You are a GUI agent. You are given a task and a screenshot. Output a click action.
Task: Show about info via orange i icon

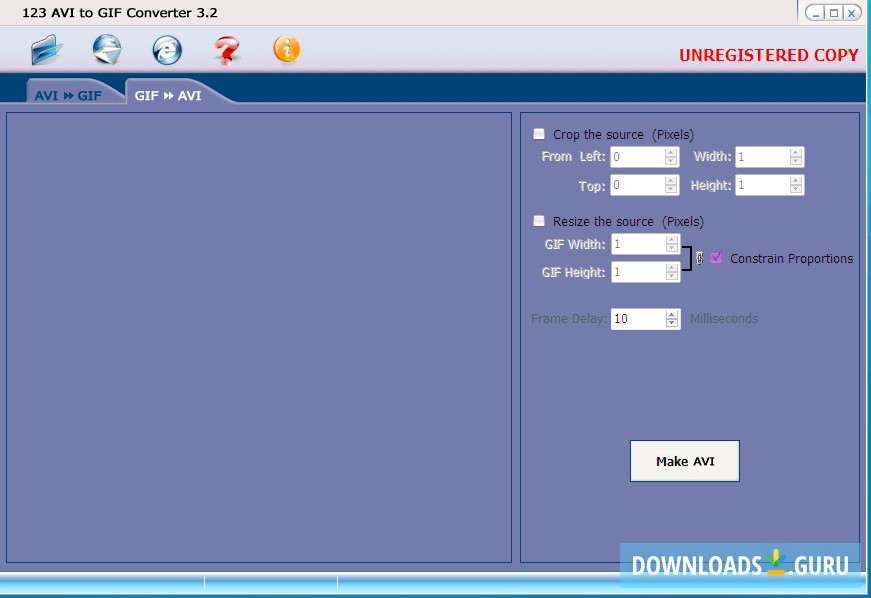[287, 49]
